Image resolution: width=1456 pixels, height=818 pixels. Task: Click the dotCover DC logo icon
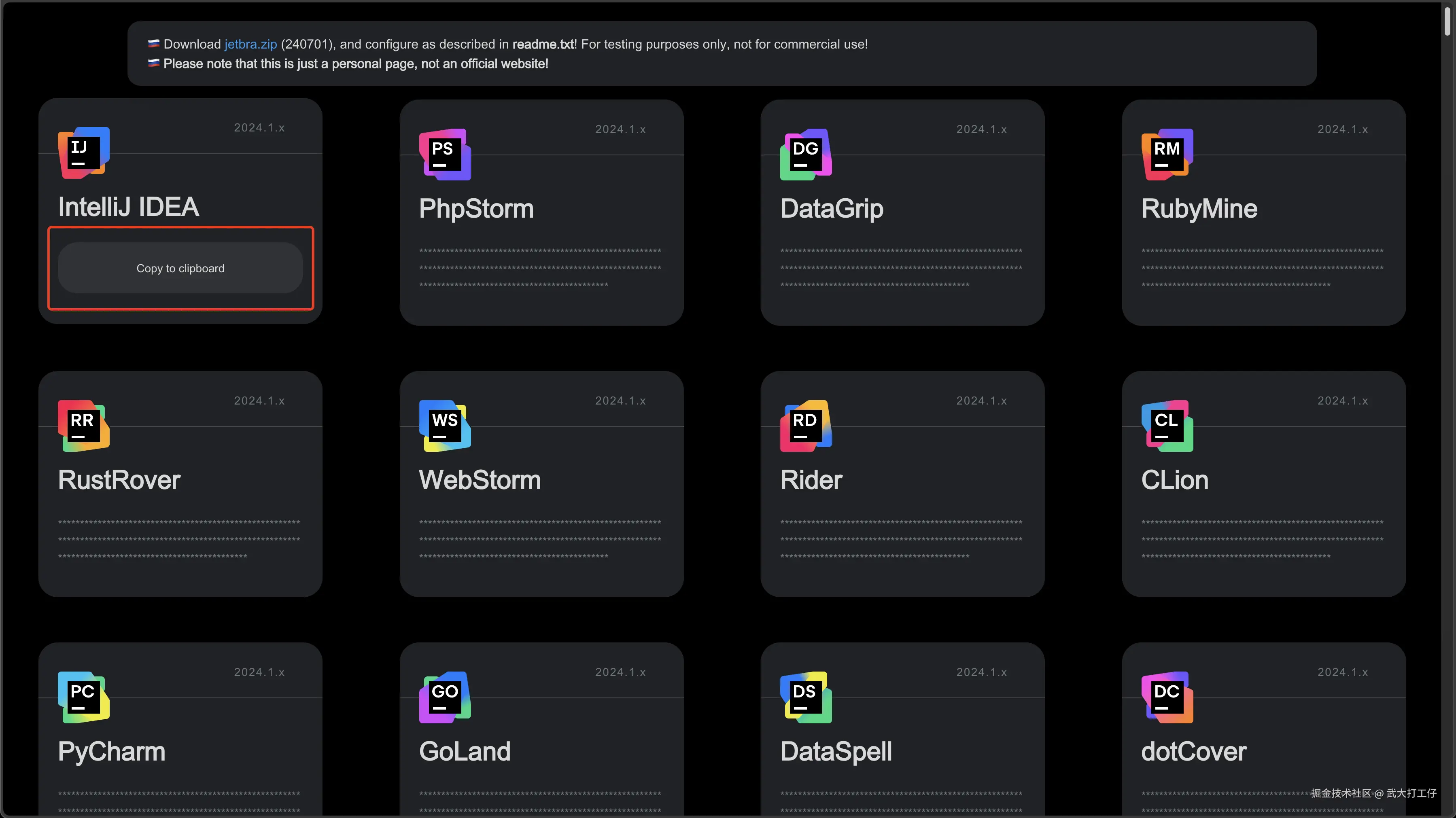coord(1167,697)
